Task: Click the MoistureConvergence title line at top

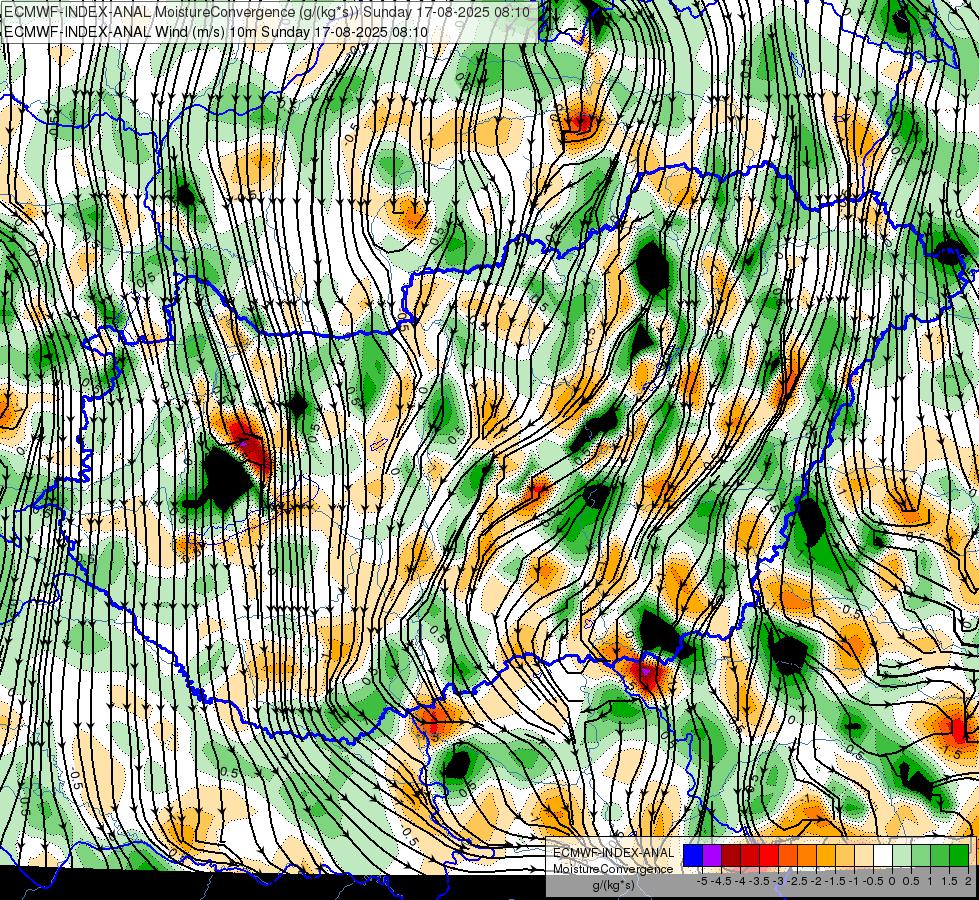Action: click(x=267, y=12)
